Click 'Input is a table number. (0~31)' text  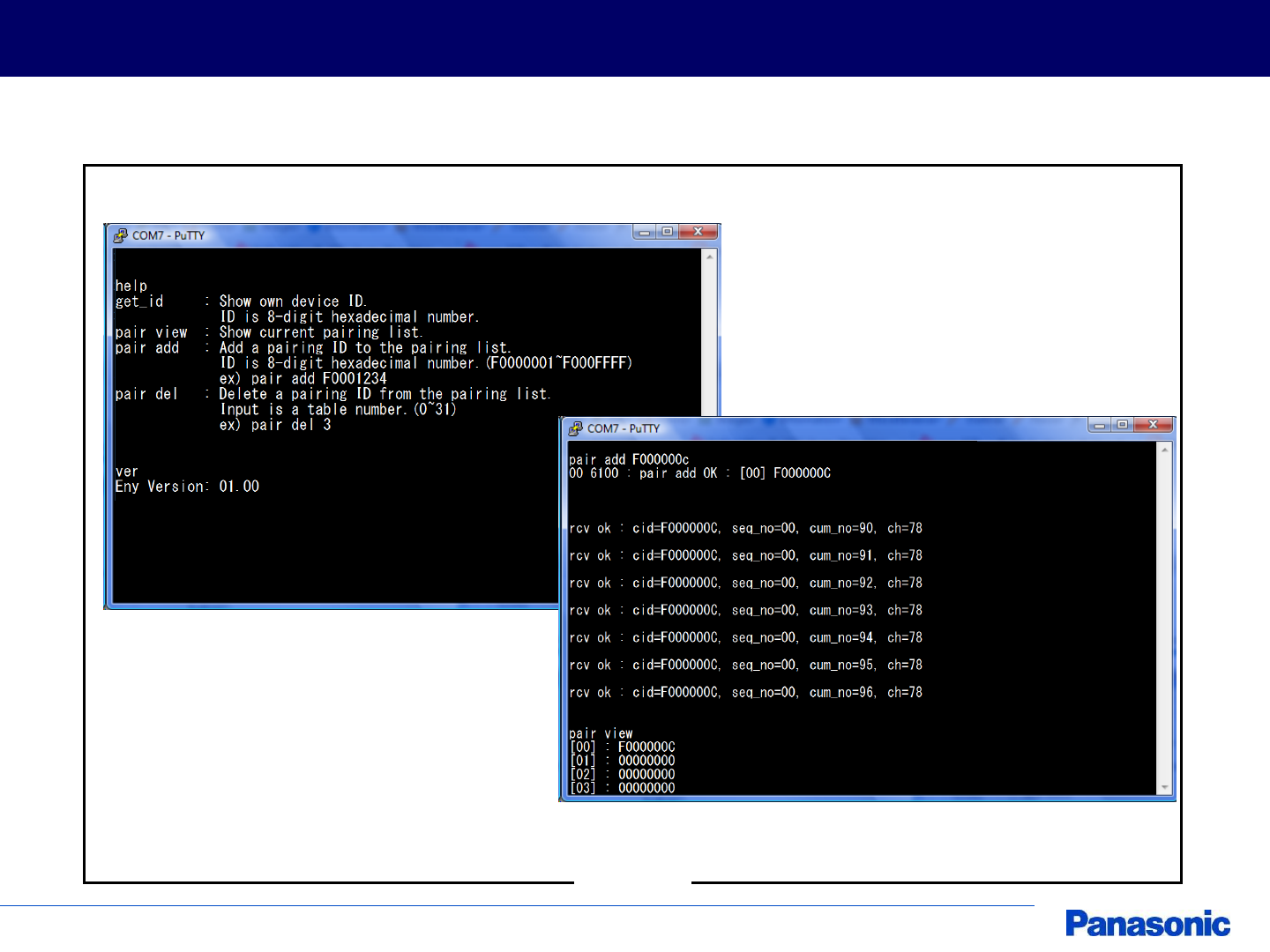339,410
